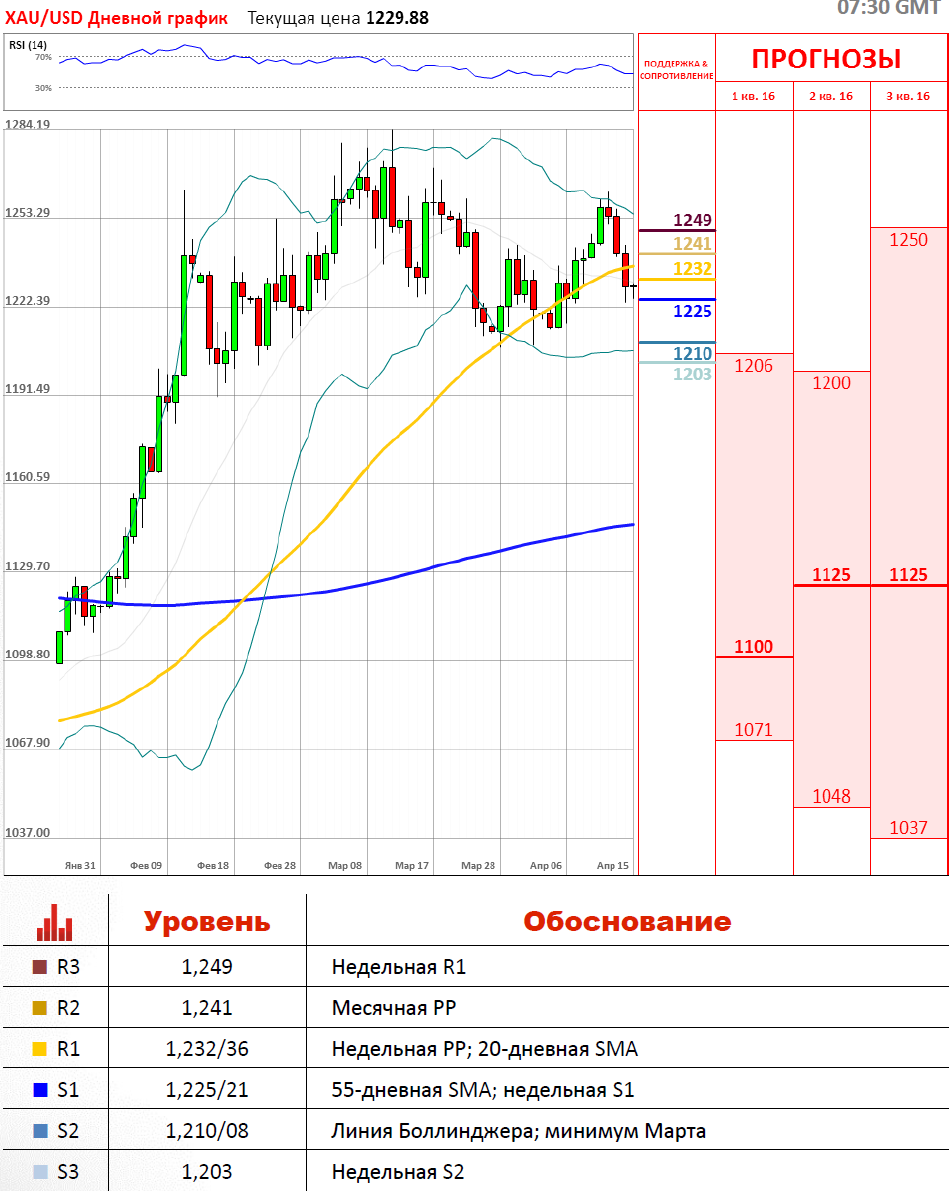Click the S1 blue color swatch
Viewport: 950px width, 1191px height.
pyautogui.click(x=40, y=1090)
